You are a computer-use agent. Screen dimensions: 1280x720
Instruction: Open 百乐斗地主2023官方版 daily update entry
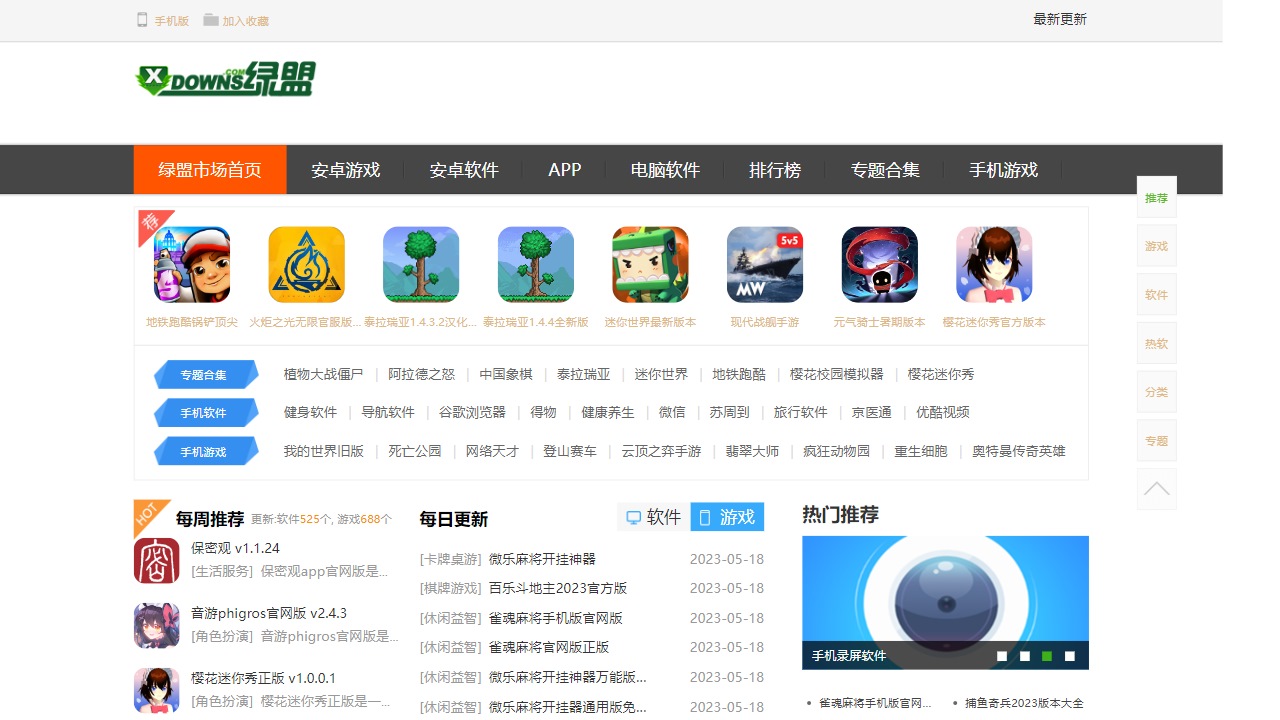[558, 588]
